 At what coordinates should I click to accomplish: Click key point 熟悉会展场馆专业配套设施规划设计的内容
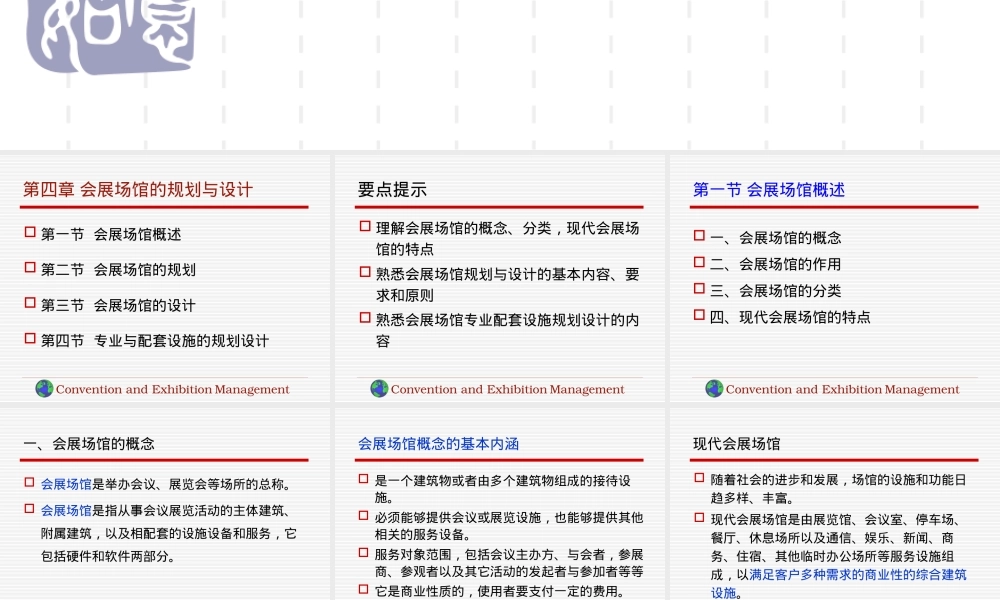[508, 330]
